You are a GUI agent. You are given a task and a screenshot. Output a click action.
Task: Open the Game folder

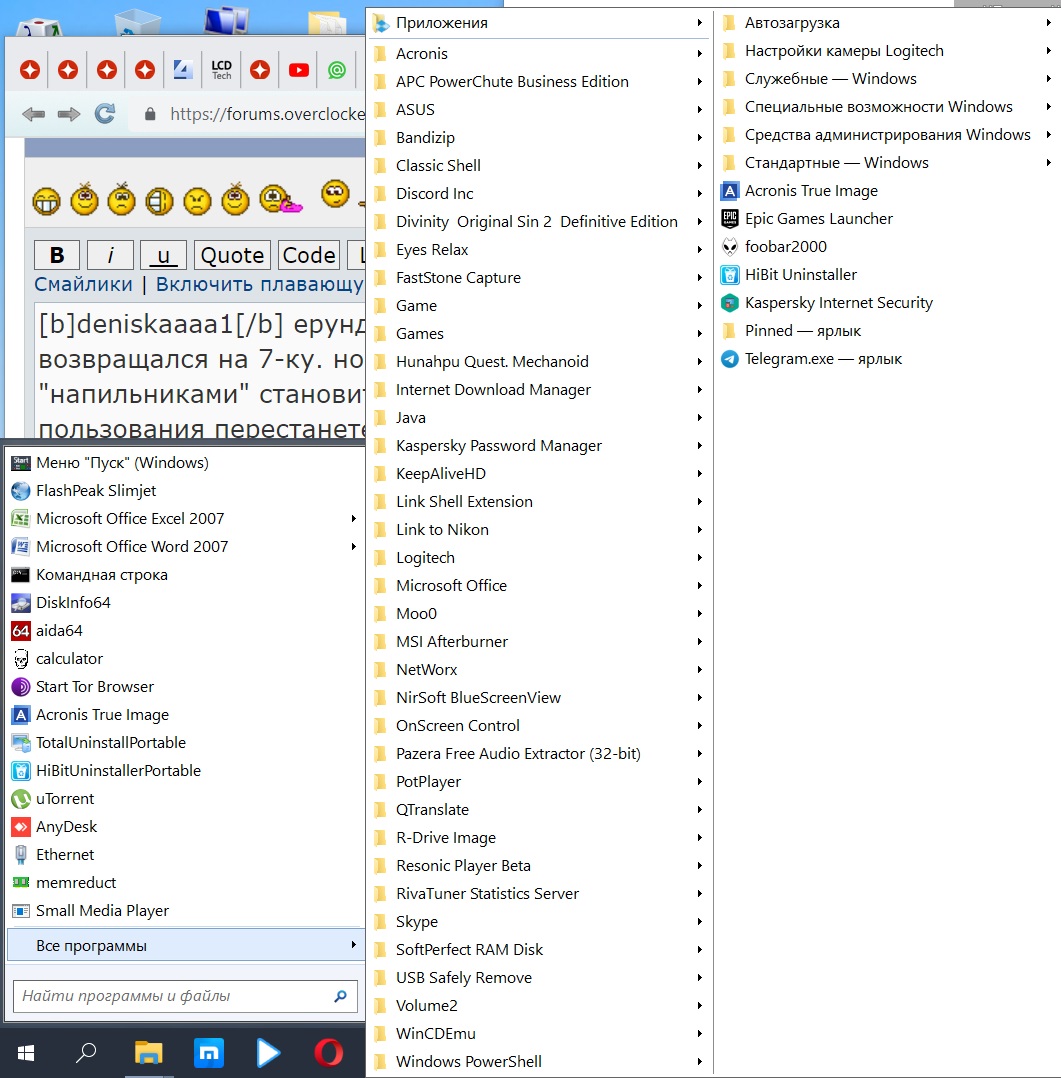tap(540, 305)
